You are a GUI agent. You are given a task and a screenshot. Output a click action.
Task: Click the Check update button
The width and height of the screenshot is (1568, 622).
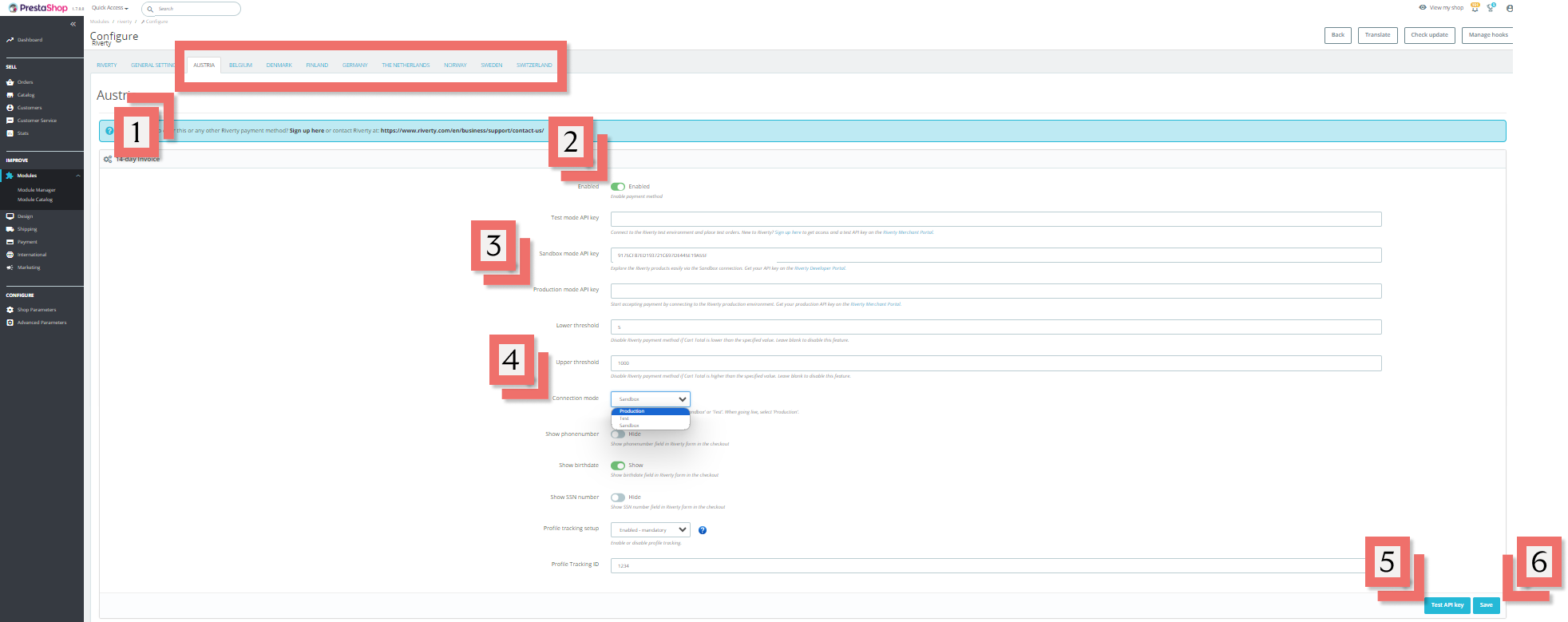(x=1429, y=35)
